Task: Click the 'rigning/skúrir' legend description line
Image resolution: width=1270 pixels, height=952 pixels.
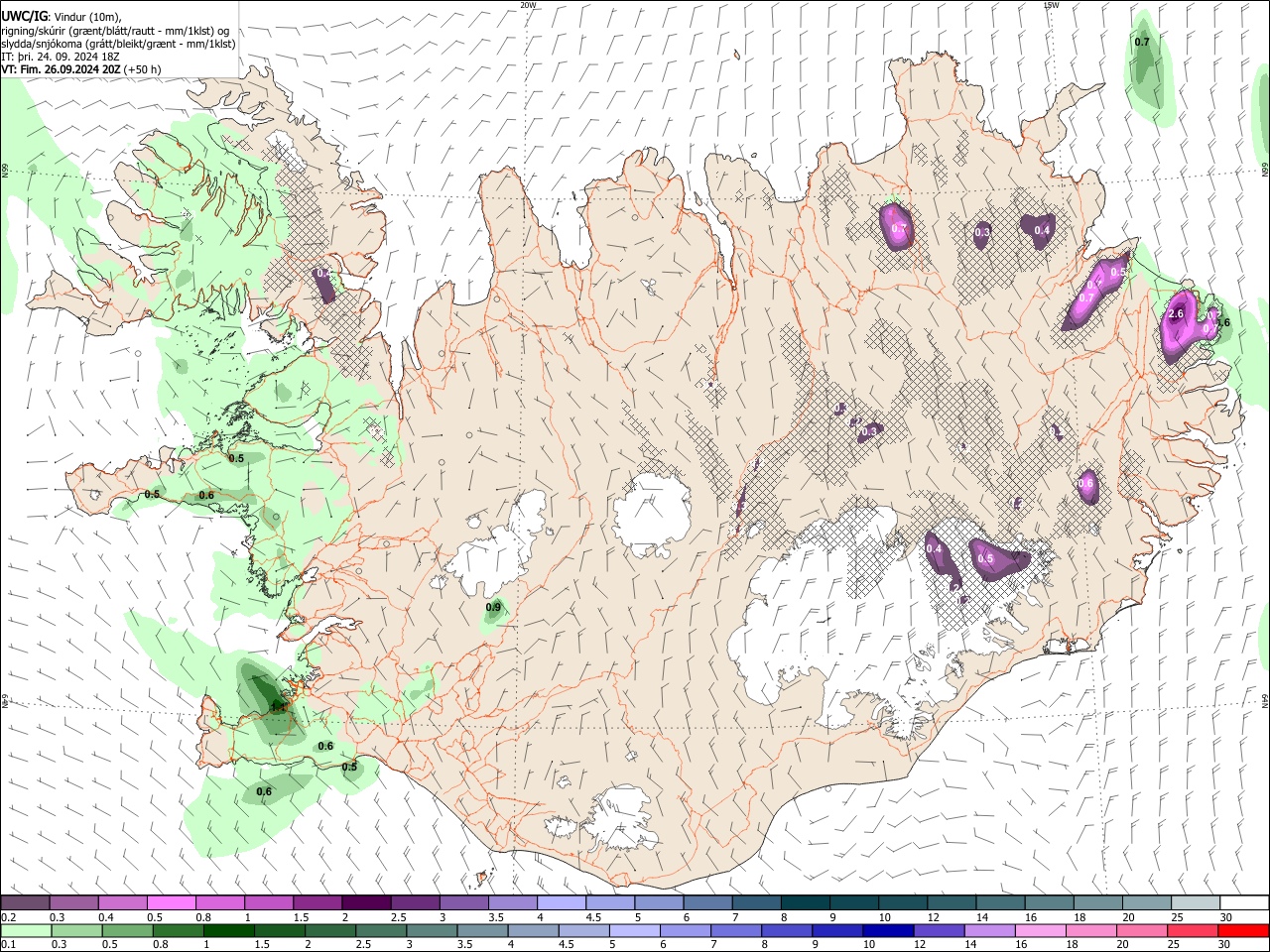Action: [x=116, y=31]
